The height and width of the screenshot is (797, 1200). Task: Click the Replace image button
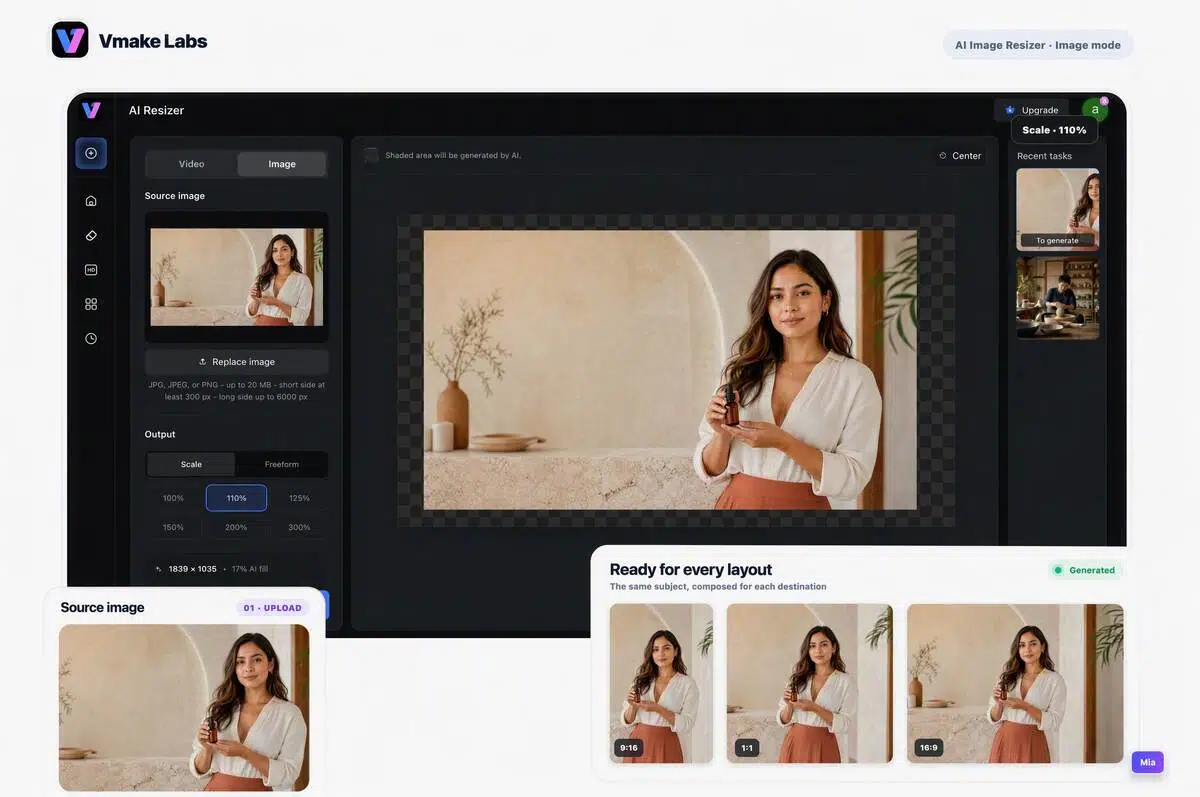(x=237, y=362)
